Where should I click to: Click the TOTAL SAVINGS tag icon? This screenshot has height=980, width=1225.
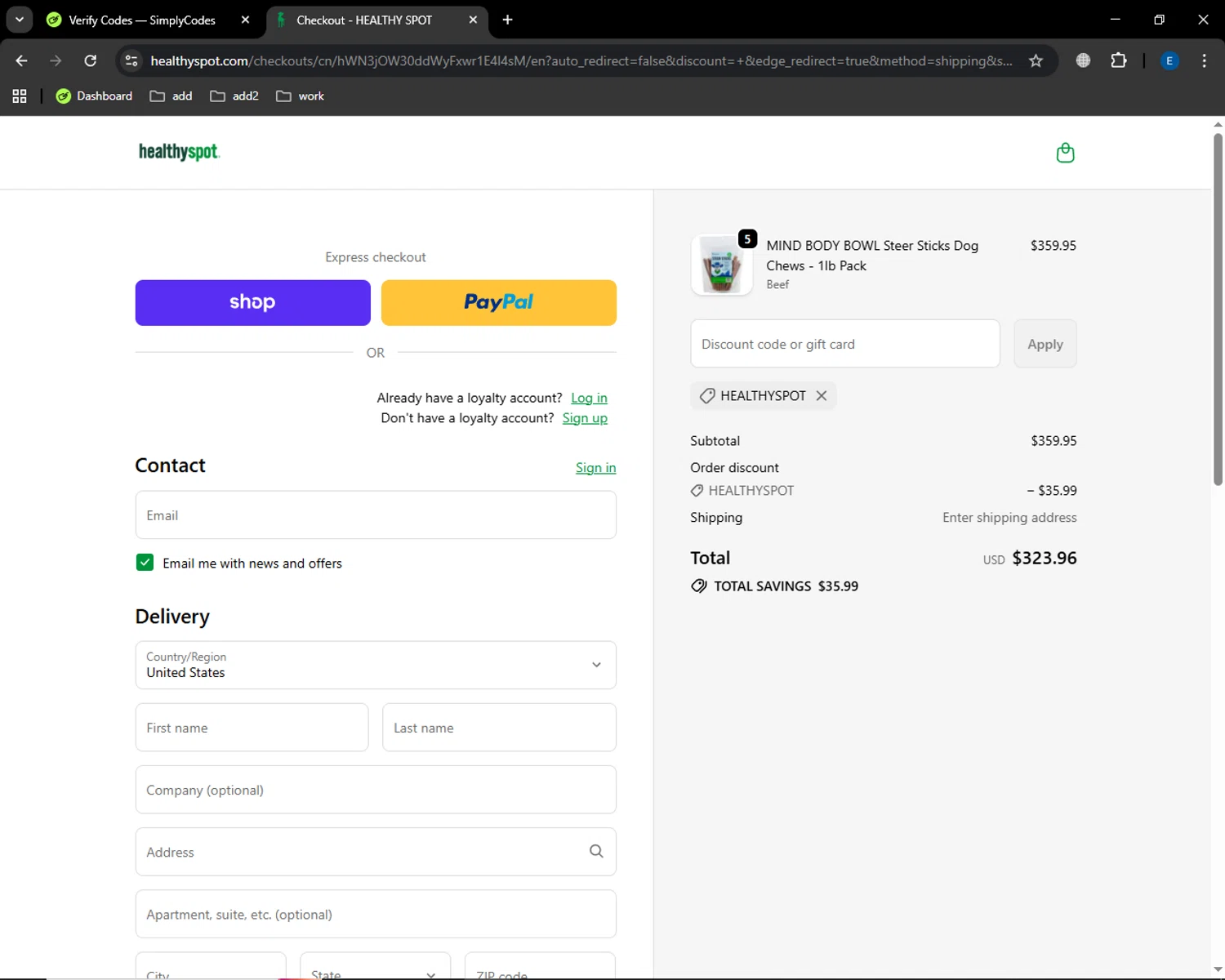699,586
